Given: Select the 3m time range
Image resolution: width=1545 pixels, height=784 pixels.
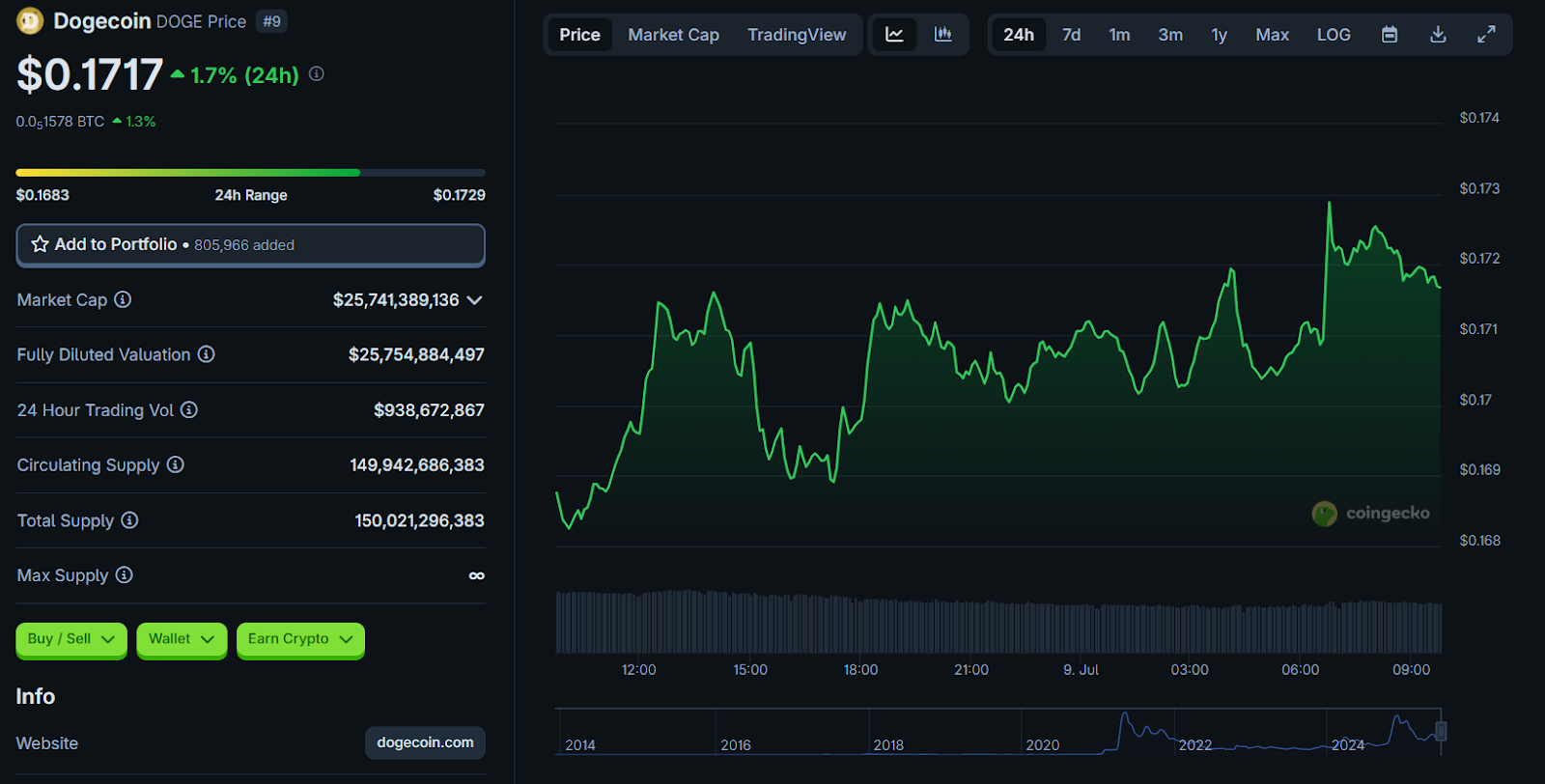Looking at the screenshot, I should 1170,35.
